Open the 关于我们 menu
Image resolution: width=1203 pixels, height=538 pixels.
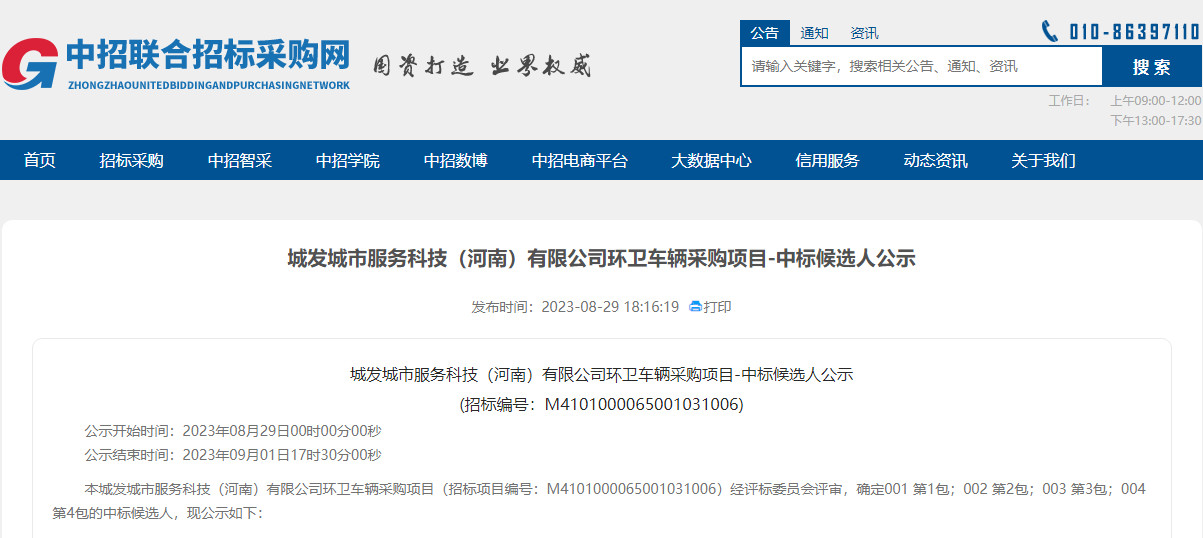(1043, 160)
